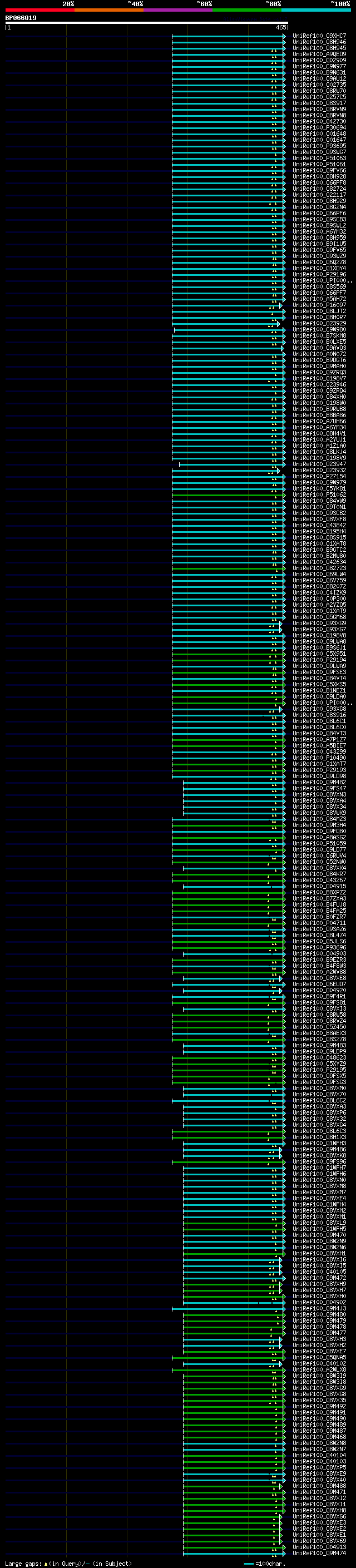
Task: Select the UniRef100_P16097 hit
Action: click(x=319, y=305)
